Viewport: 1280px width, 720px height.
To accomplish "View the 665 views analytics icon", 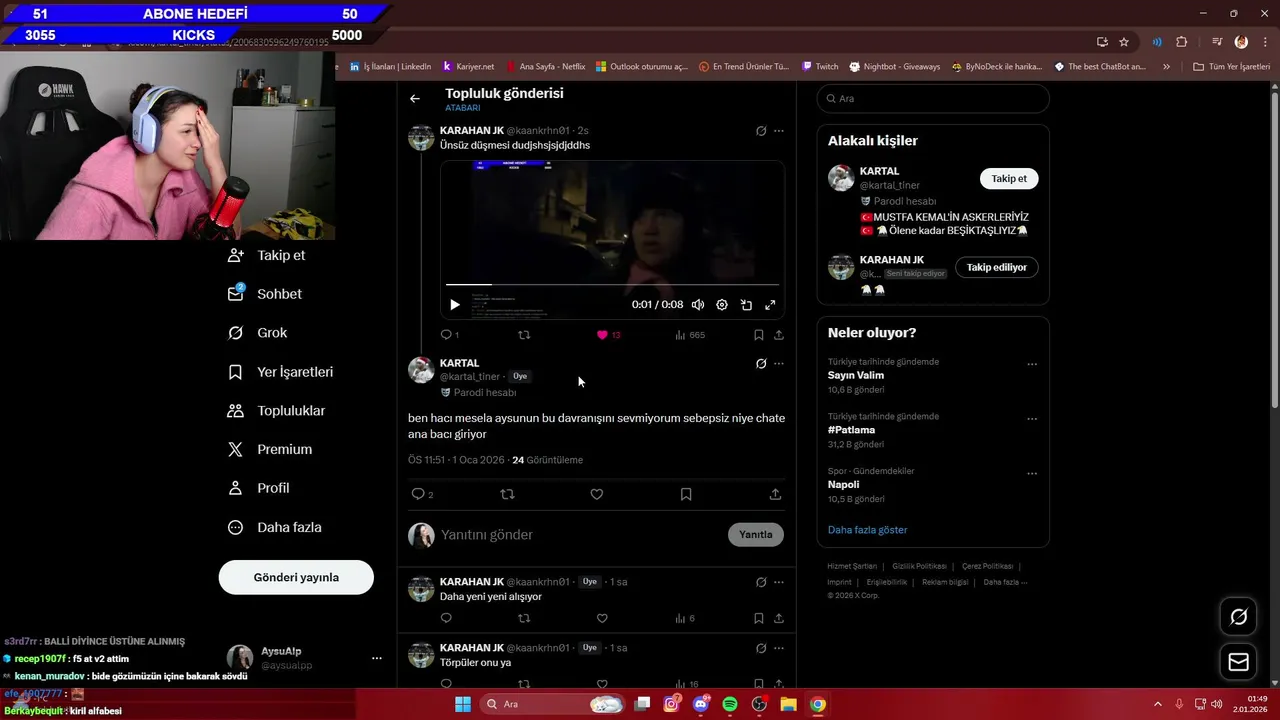I will pyautogui.click(x=690, y=335).
